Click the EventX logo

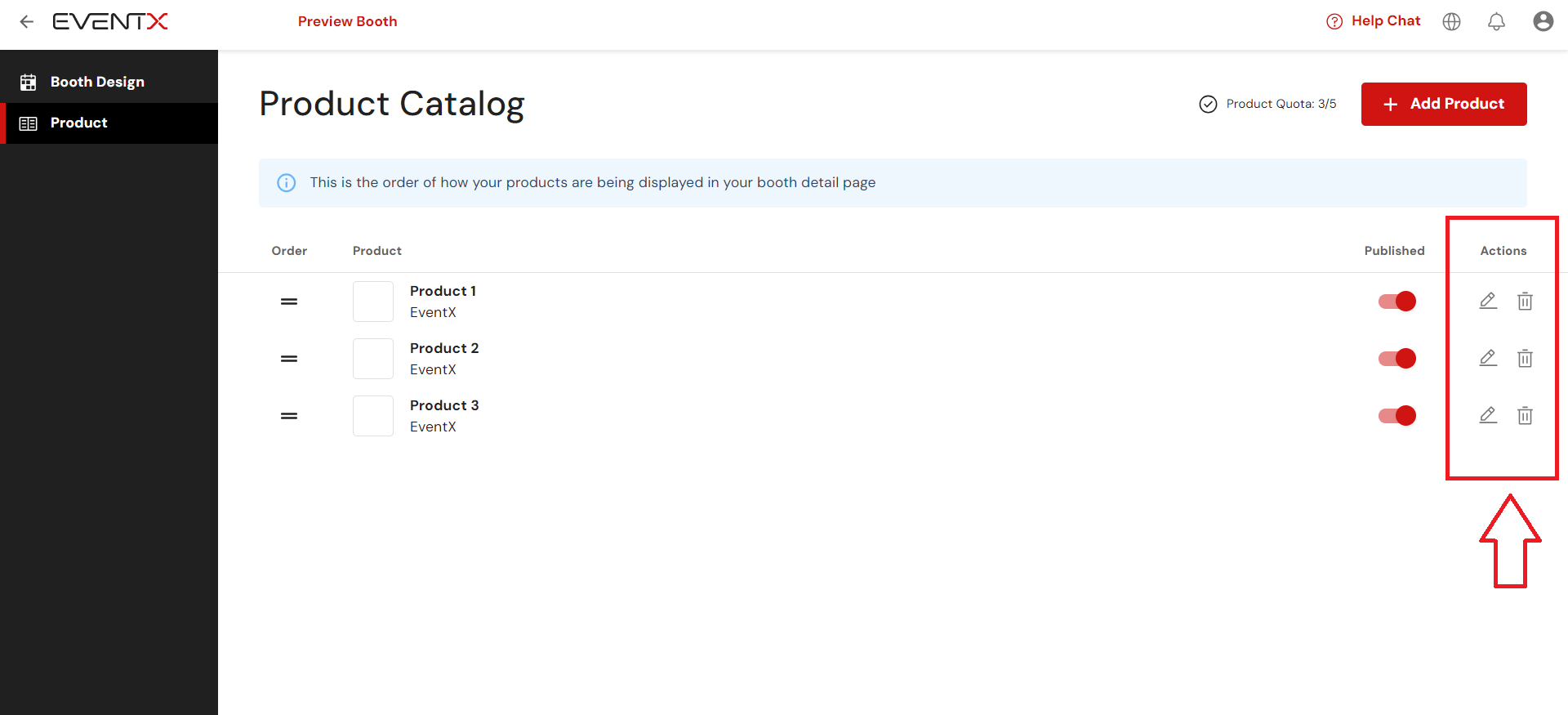(110, 21)
